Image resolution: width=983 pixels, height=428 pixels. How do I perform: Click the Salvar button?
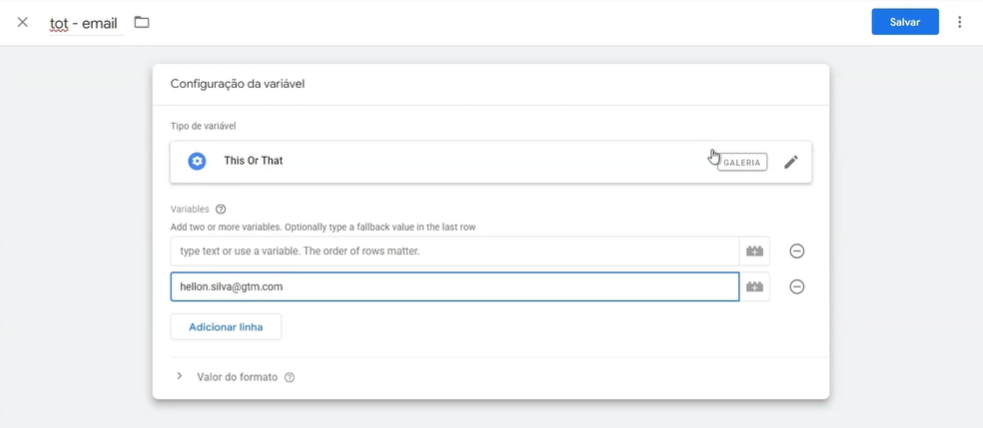[904, 22]
